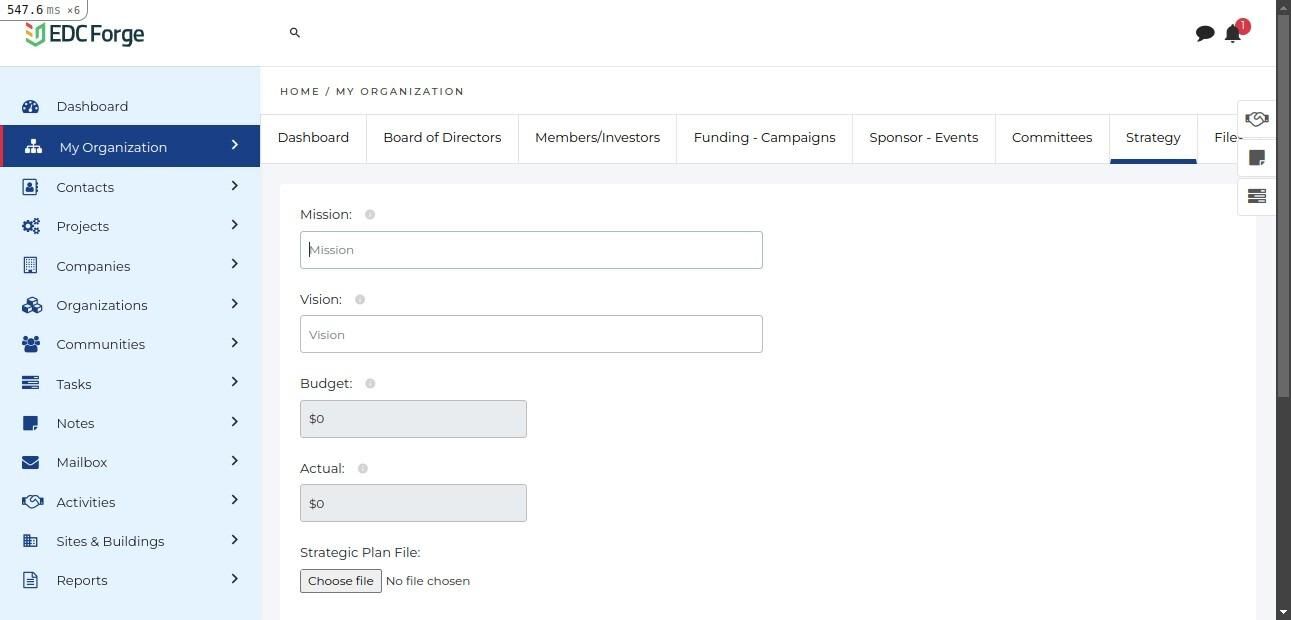Image resolution: width=1291 pixels, height=620 pixels.
Task: Expand the Projects sidebar menu arrow
Action: tap(235, 225)
